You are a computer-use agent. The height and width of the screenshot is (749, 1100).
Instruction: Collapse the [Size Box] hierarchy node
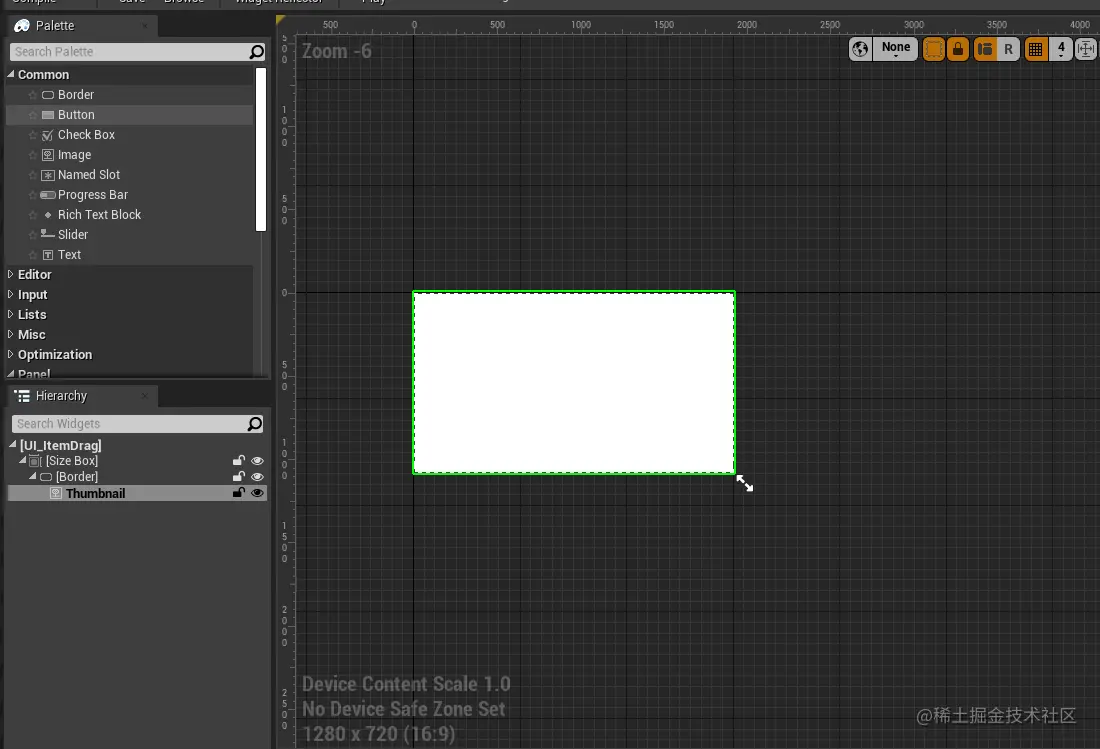tap(22, 460)
